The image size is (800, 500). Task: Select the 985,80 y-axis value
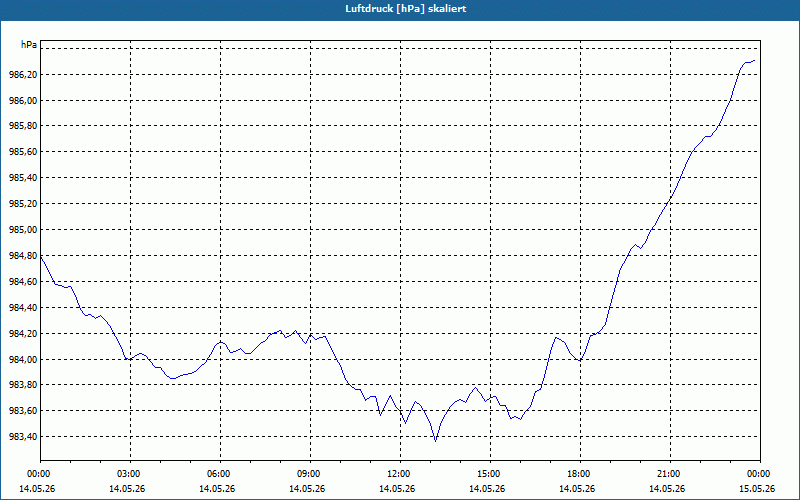23,126
